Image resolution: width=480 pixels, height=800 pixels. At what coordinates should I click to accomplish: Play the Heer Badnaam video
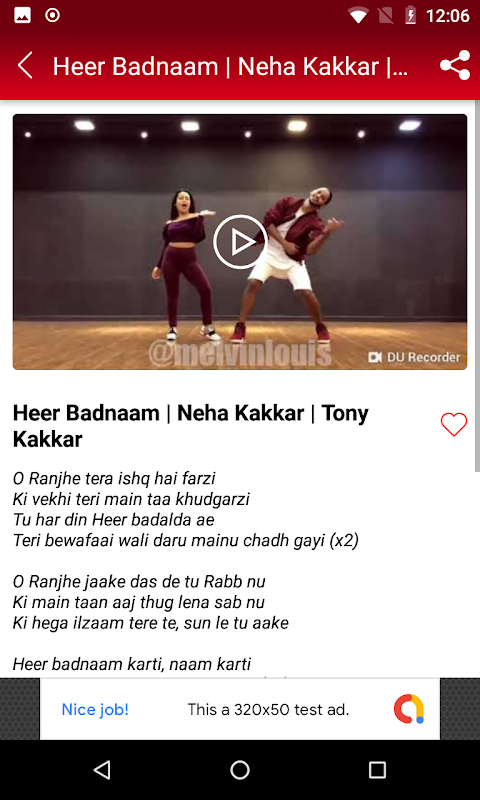pos(240,242)
